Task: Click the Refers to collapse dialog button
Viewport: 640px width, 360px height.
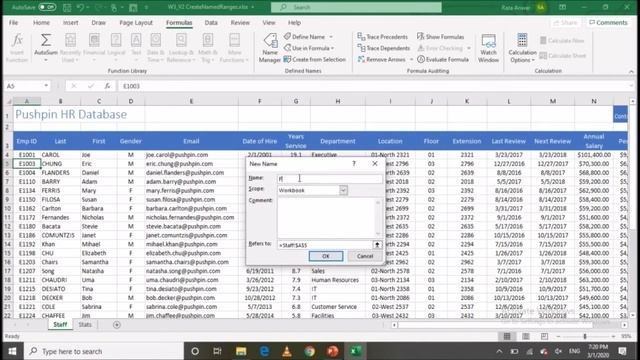Action: pyautogui.click(x=377, y=245)
